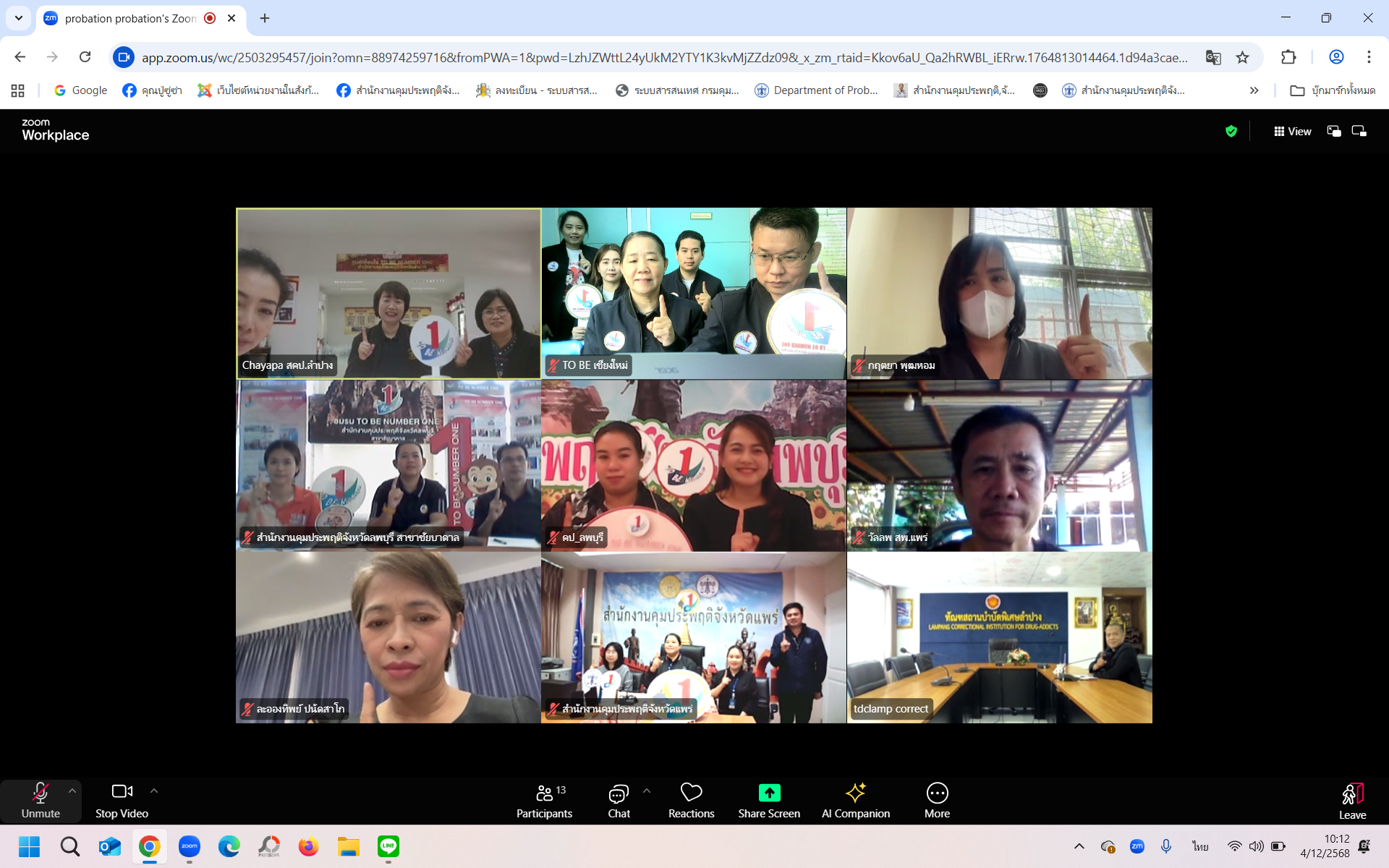Expand chat options arrow beside Chat
This screenshot has width=1389, height=868.
pos(647,791)
